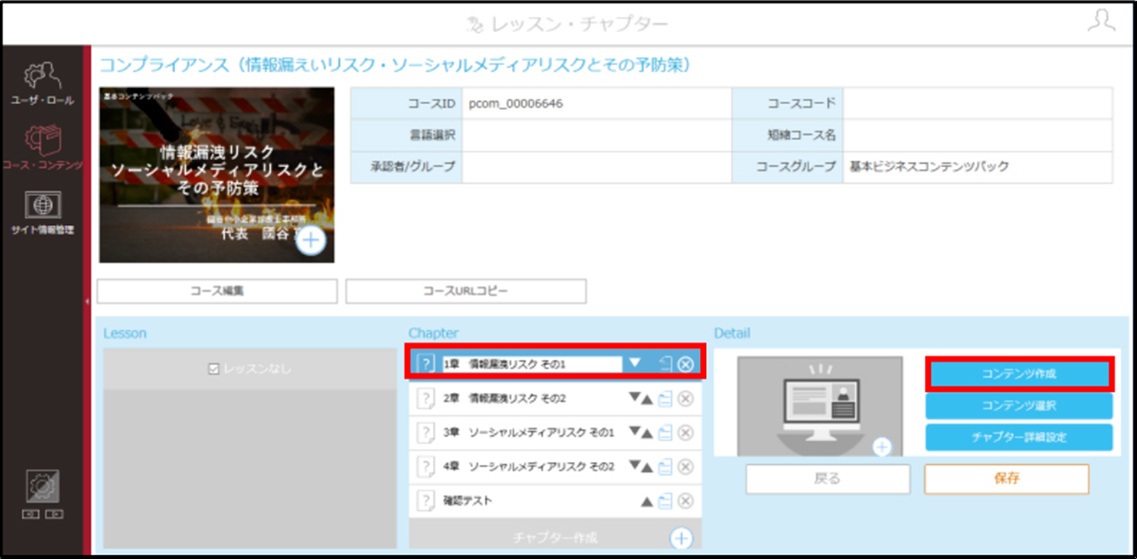
Task: Open the ユーザ・ロール sidebar section
Action: coord(41,84)
